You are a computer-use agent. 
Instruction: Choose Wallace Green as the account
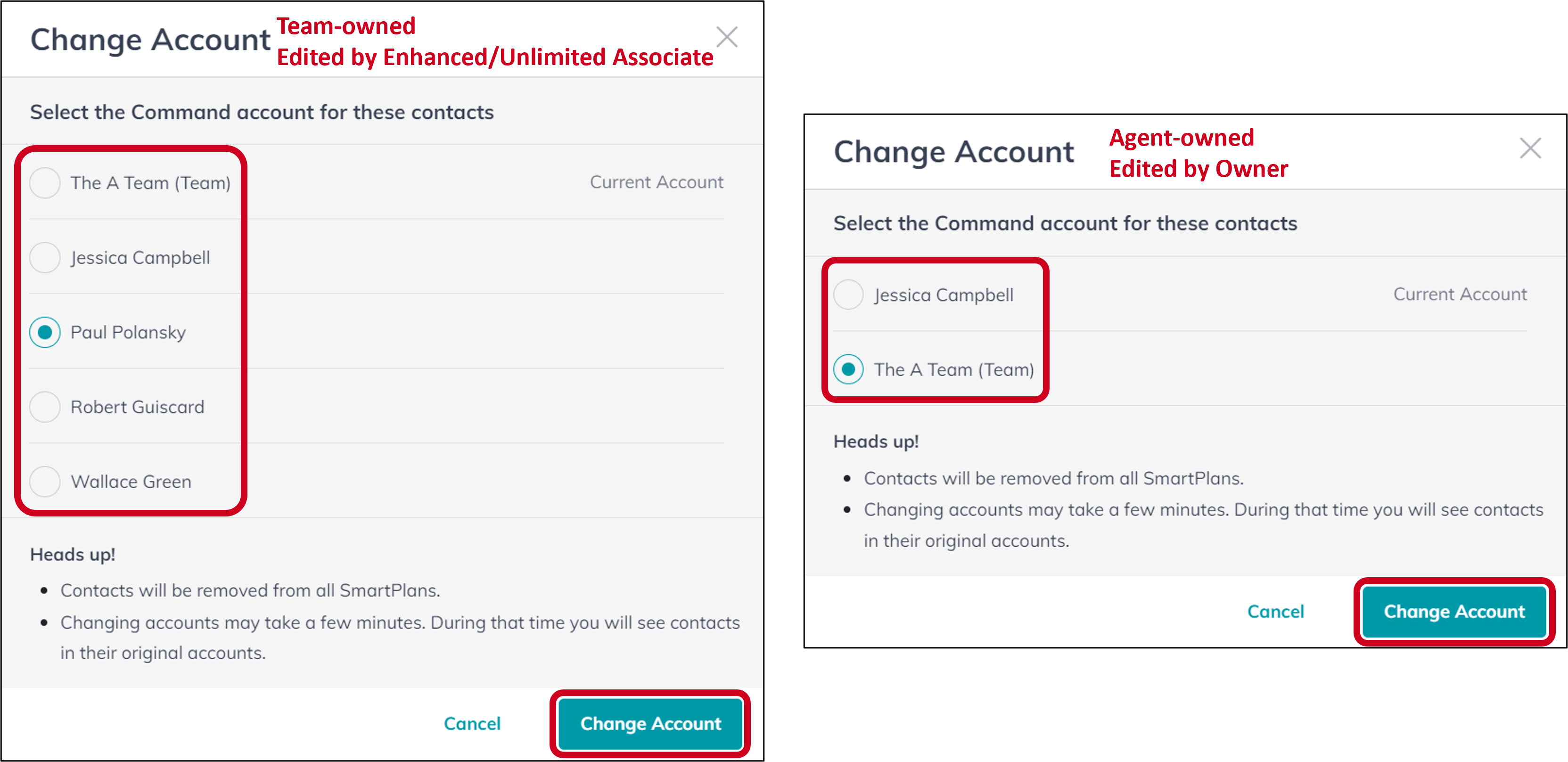point(44,482)
